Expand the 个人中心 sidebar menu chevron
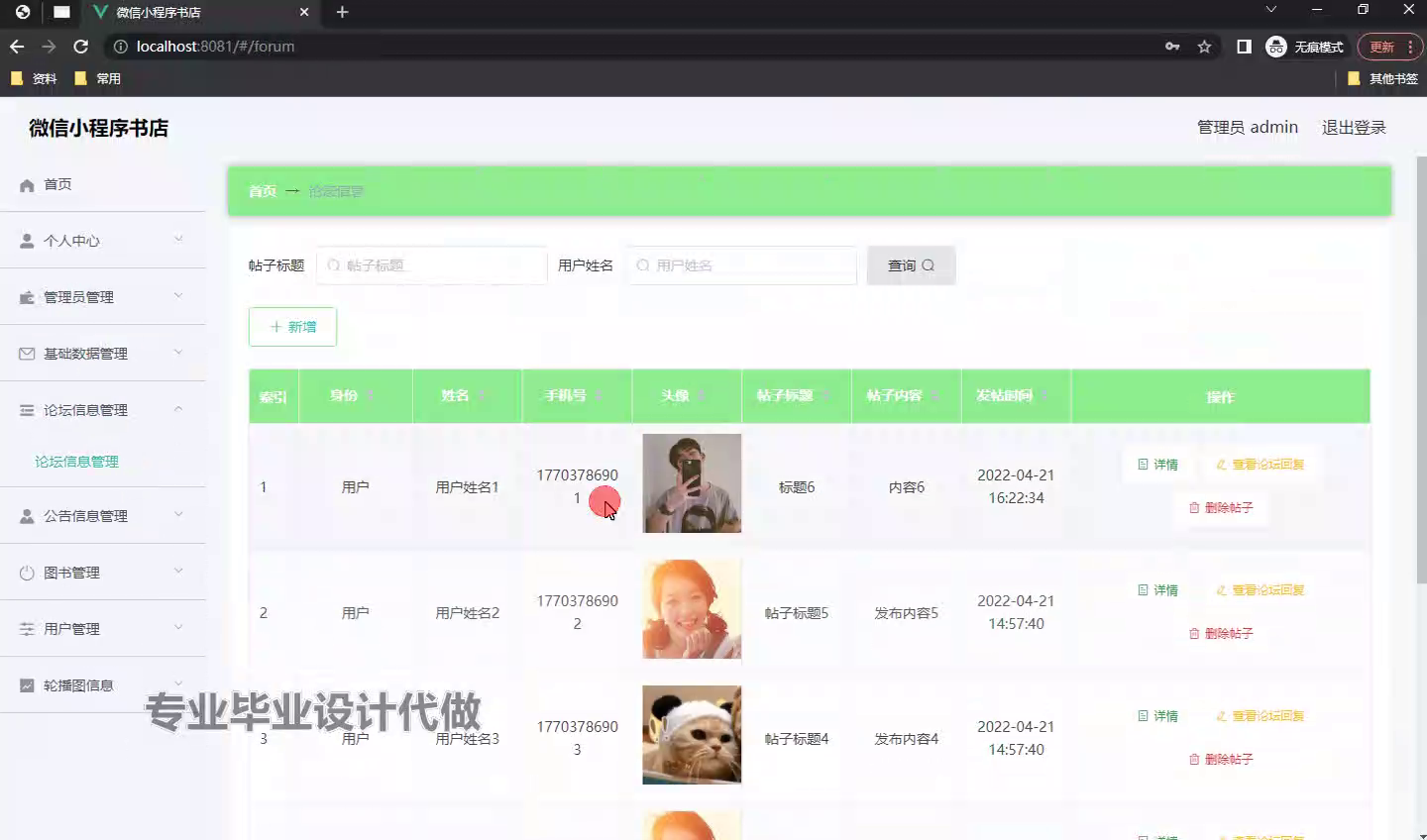This screenshot has width=1427, height=840. point(178,239)
